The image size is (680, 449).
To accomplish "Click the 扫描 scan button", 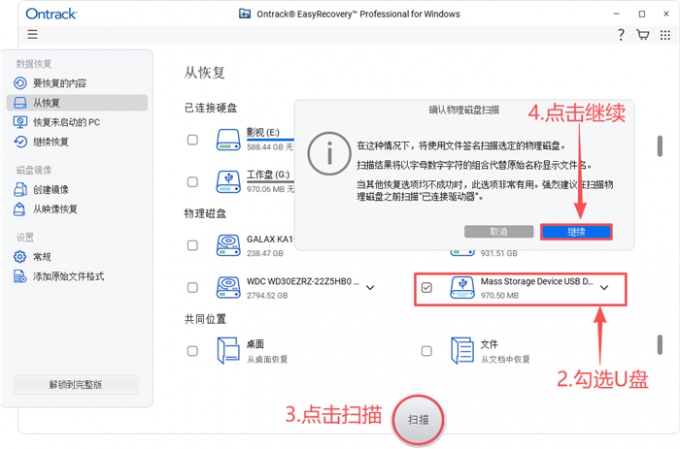I will (x=418, y=420).
